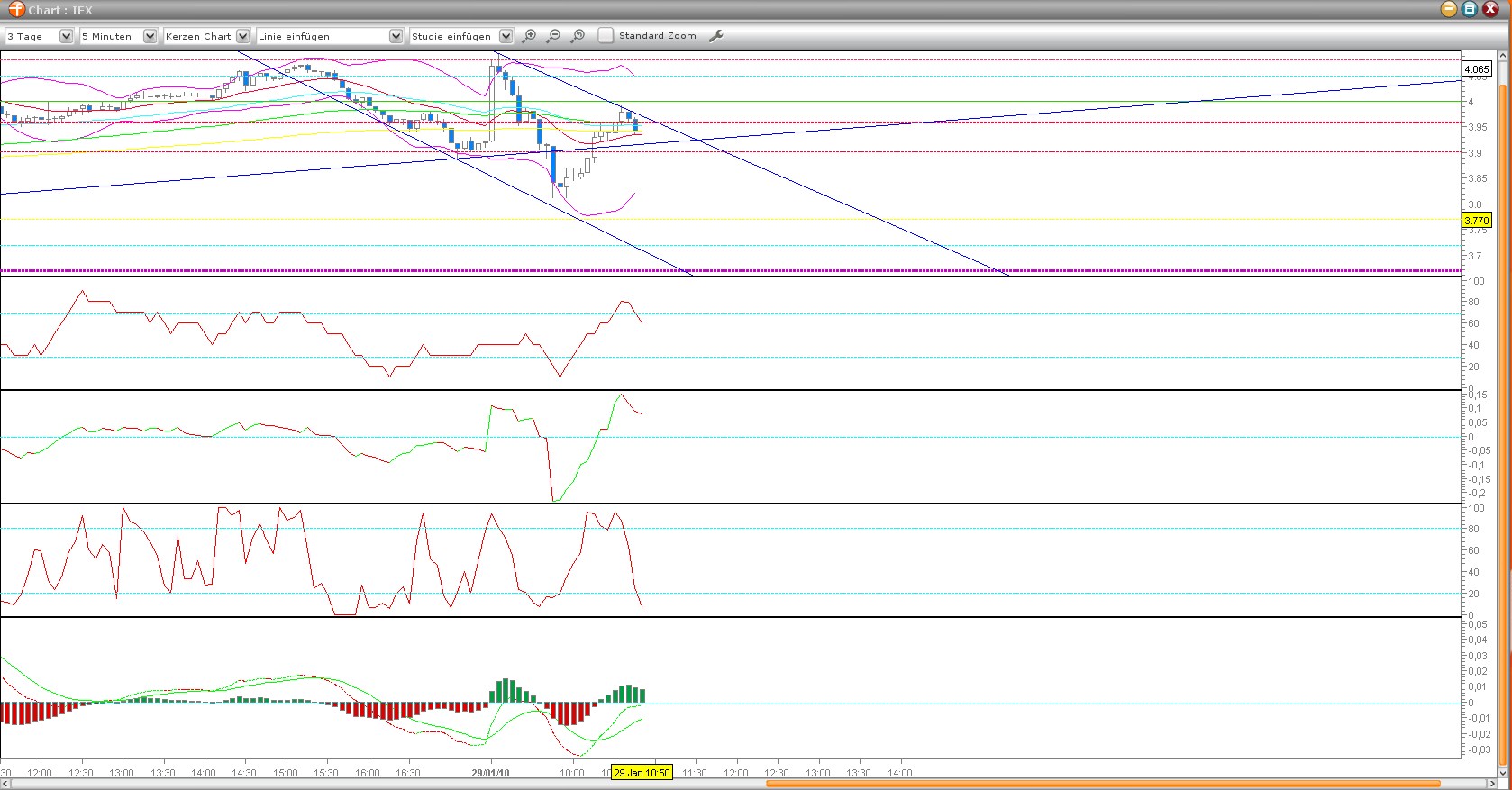Click the orange app logo in the title bar
This screenshot has width=1512, height=790.
[x=16, y=10]
